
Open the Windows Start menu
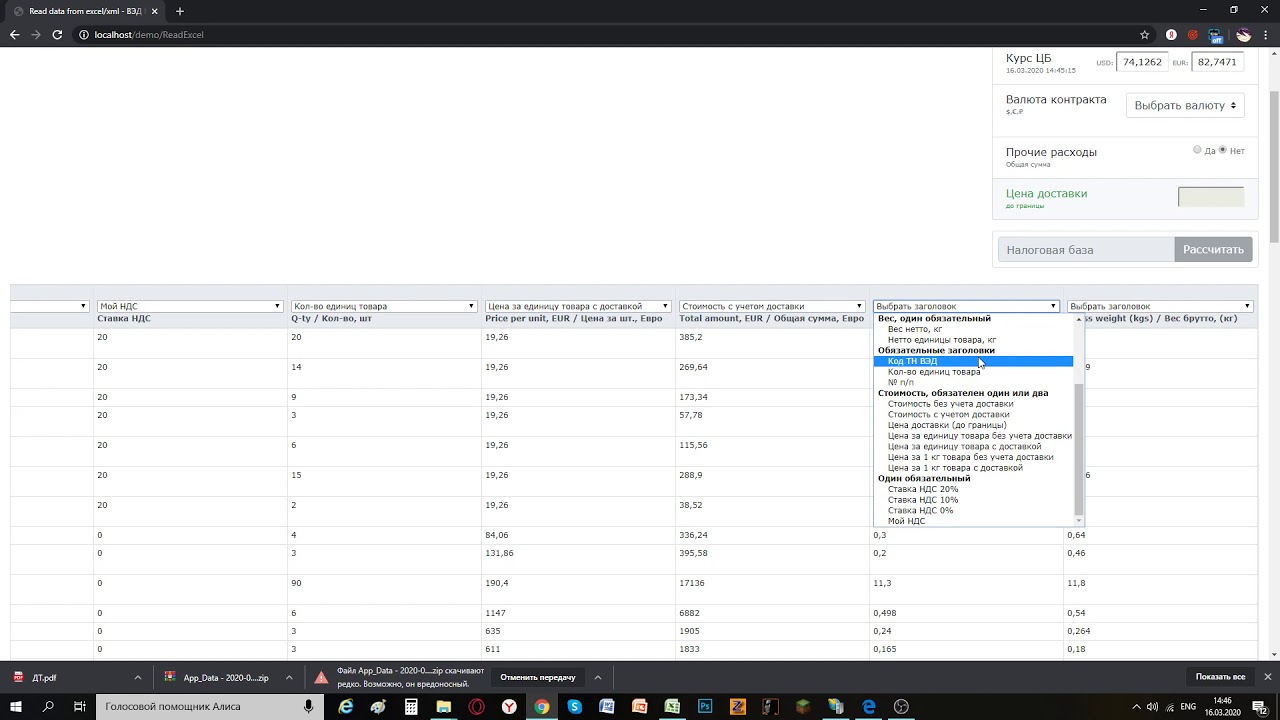point(16,706)
